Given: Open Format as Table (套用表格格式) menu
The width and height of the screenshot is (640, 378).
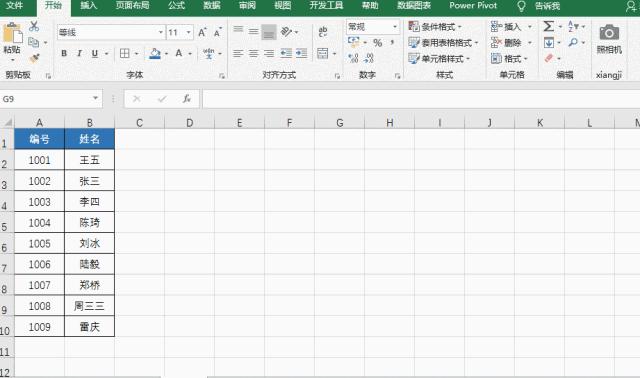Looking at the screenshot, I should coord(443,43).
